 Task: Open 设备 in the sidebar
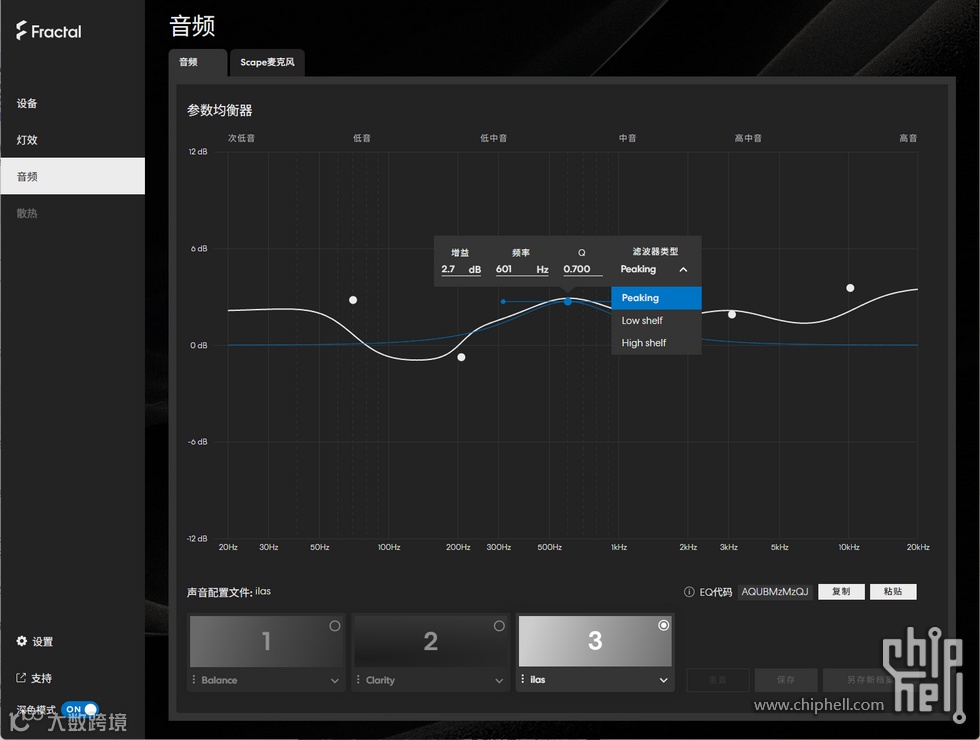(x=72, y=104)
